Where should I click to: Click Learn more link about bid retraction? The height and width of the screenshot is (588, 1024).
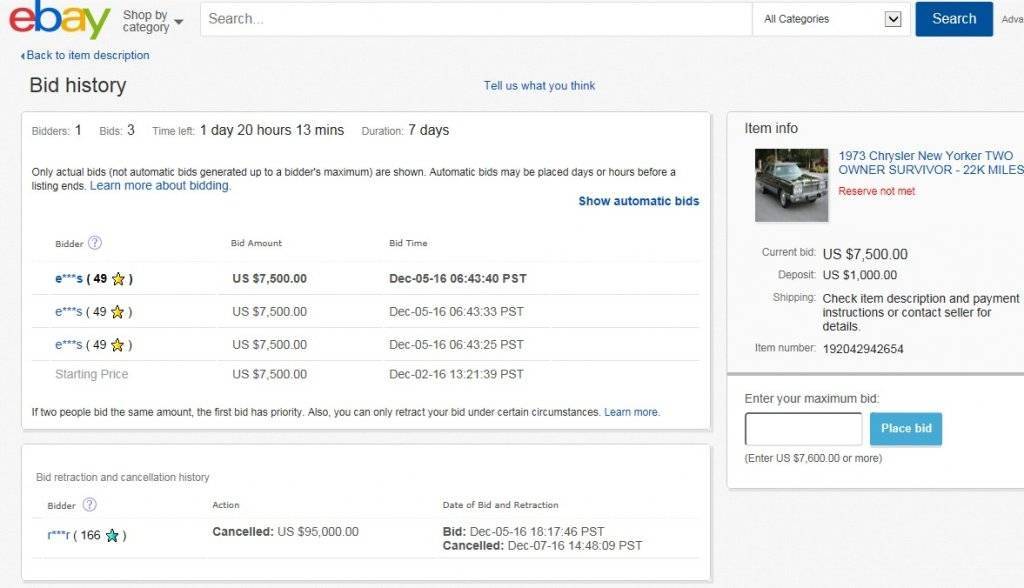click(x=631, y=412)
